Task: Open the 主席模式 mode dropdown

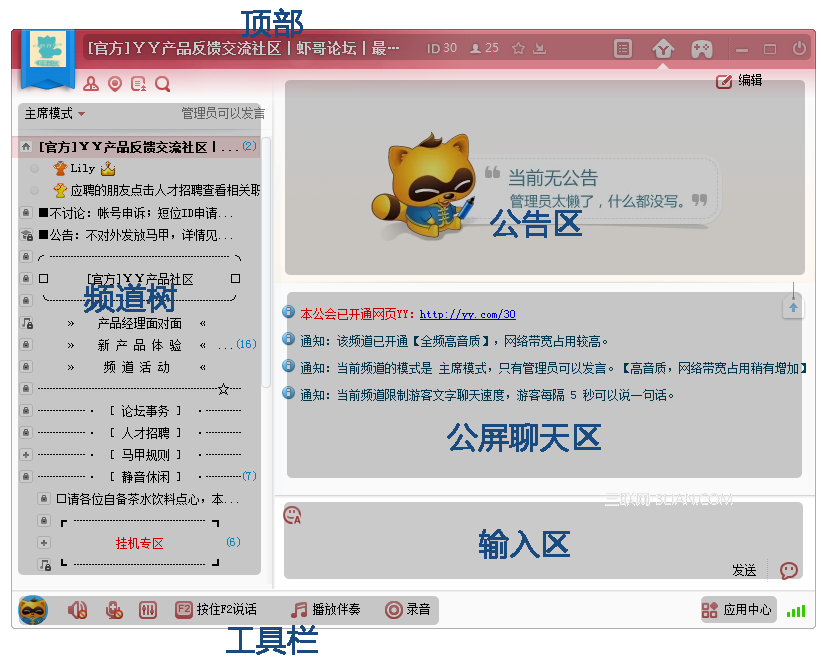Action: tap(55, 113)
